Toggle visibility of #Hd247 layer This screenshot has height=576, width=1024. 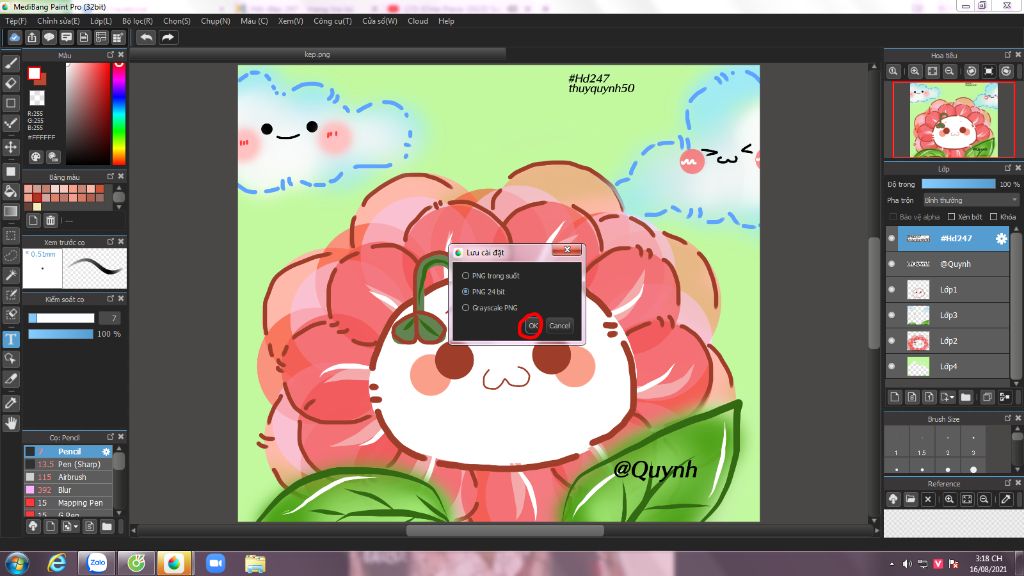[x=892, y=238]
